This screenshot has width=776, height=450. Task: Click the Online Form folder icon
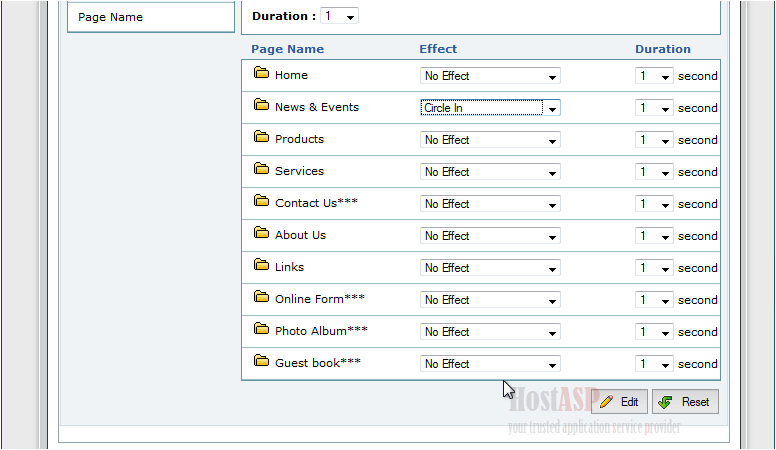261,297
